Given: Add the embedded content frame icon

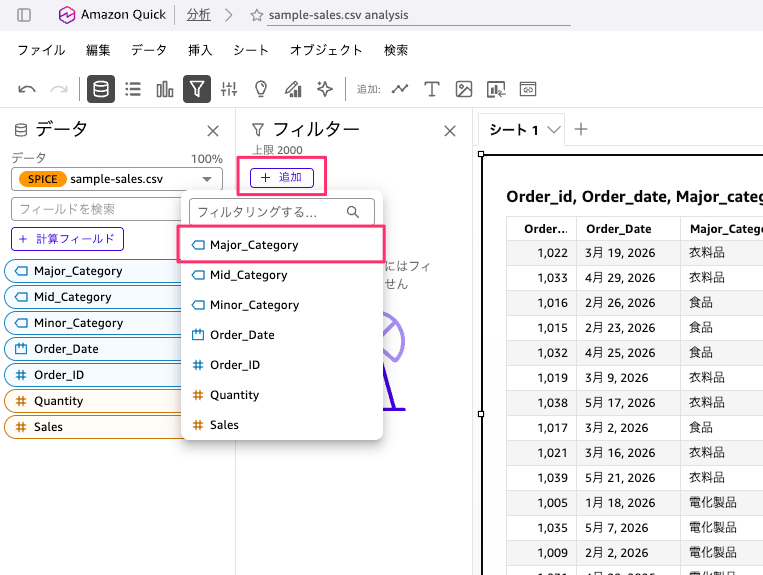Looking at the screenshot, I should click(528, 89).
